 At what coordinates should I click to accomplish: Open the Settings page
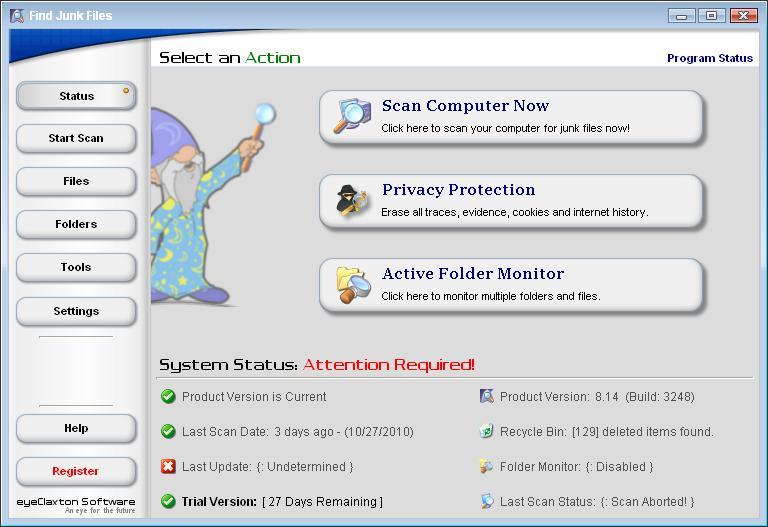(76, 311)
